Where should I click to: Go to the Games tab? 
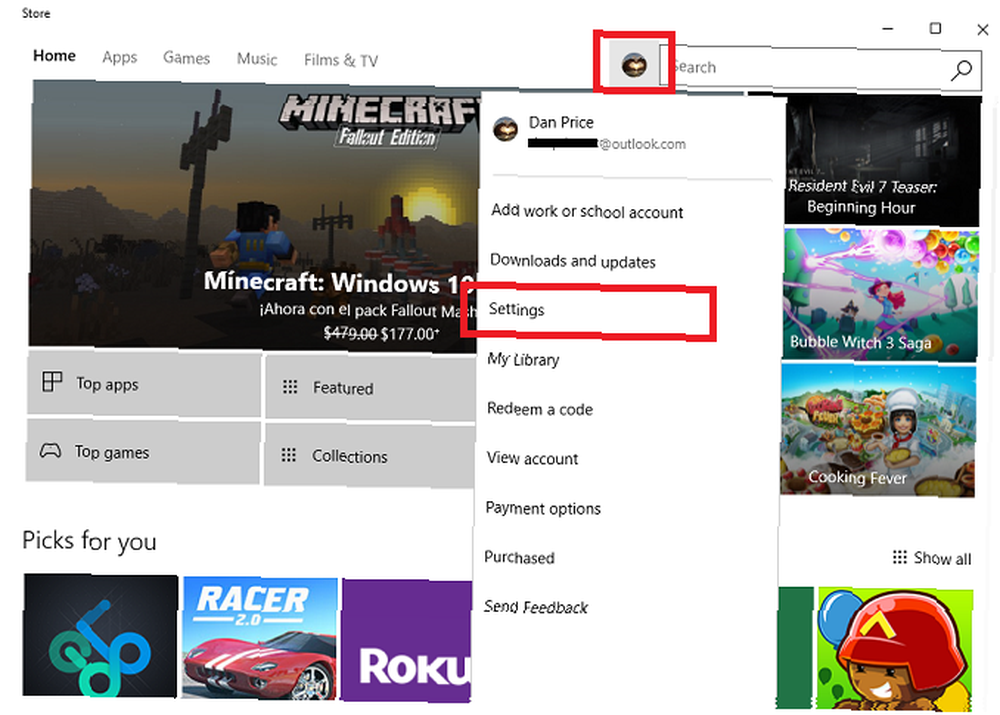[186, 58]
